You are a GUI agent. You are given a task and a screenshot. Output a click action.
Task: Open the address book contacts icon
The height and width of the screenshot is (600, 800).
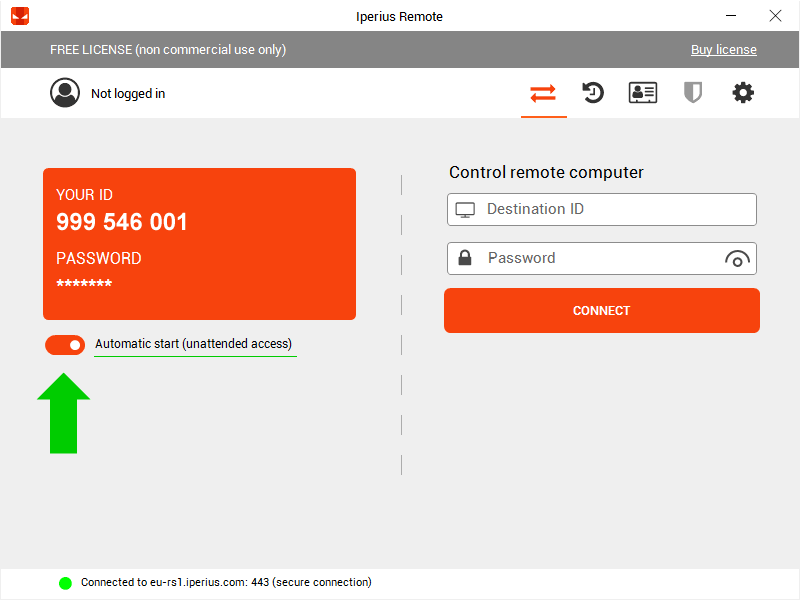coord(643,93)
